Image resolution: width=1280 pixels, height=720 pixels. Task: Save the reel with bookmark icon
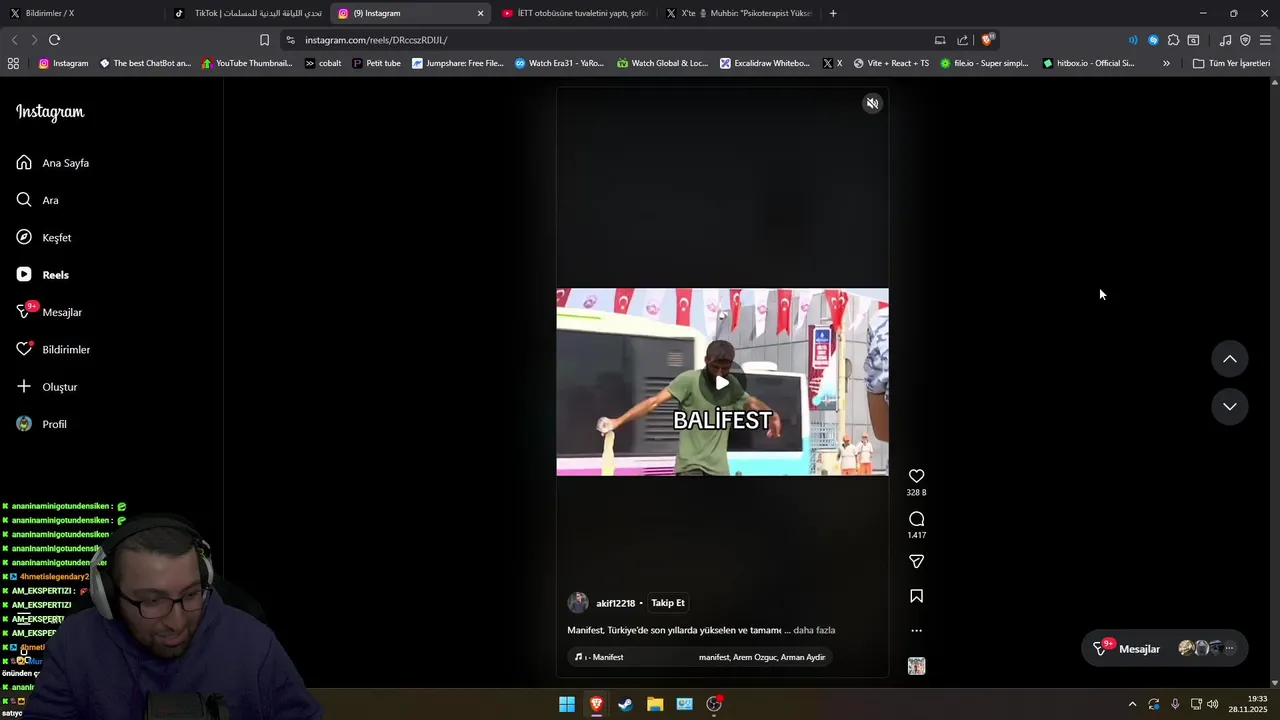click(x=916, y=596)
